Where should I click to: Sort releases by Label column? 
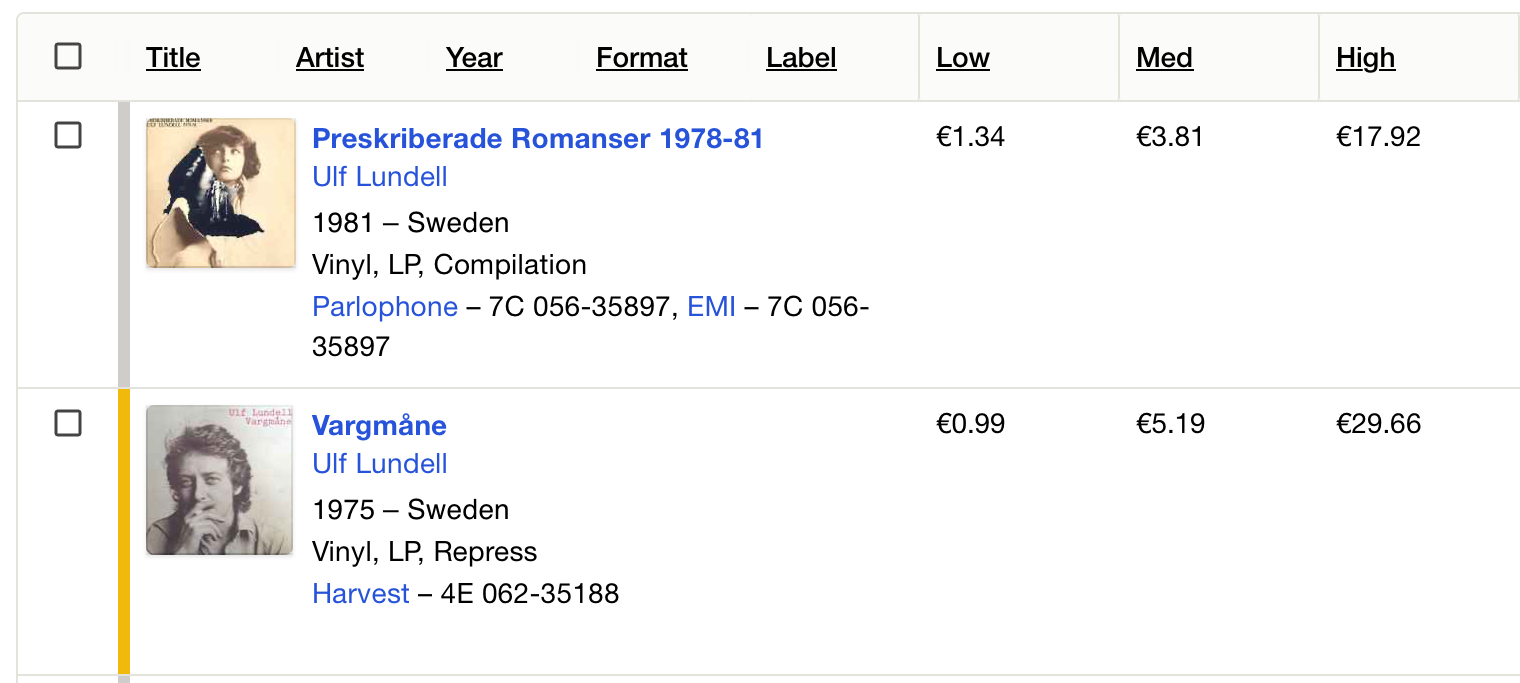[x=801, y=58]
